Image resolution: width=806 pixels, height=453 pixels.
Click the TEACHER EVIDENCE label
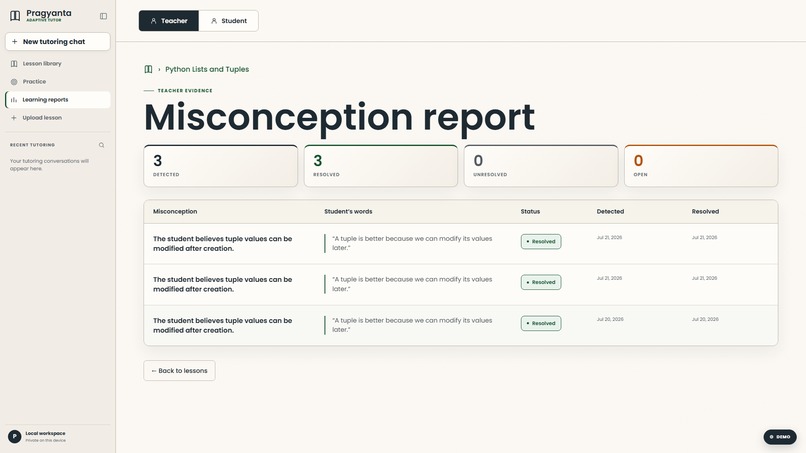tap(185, 90)
